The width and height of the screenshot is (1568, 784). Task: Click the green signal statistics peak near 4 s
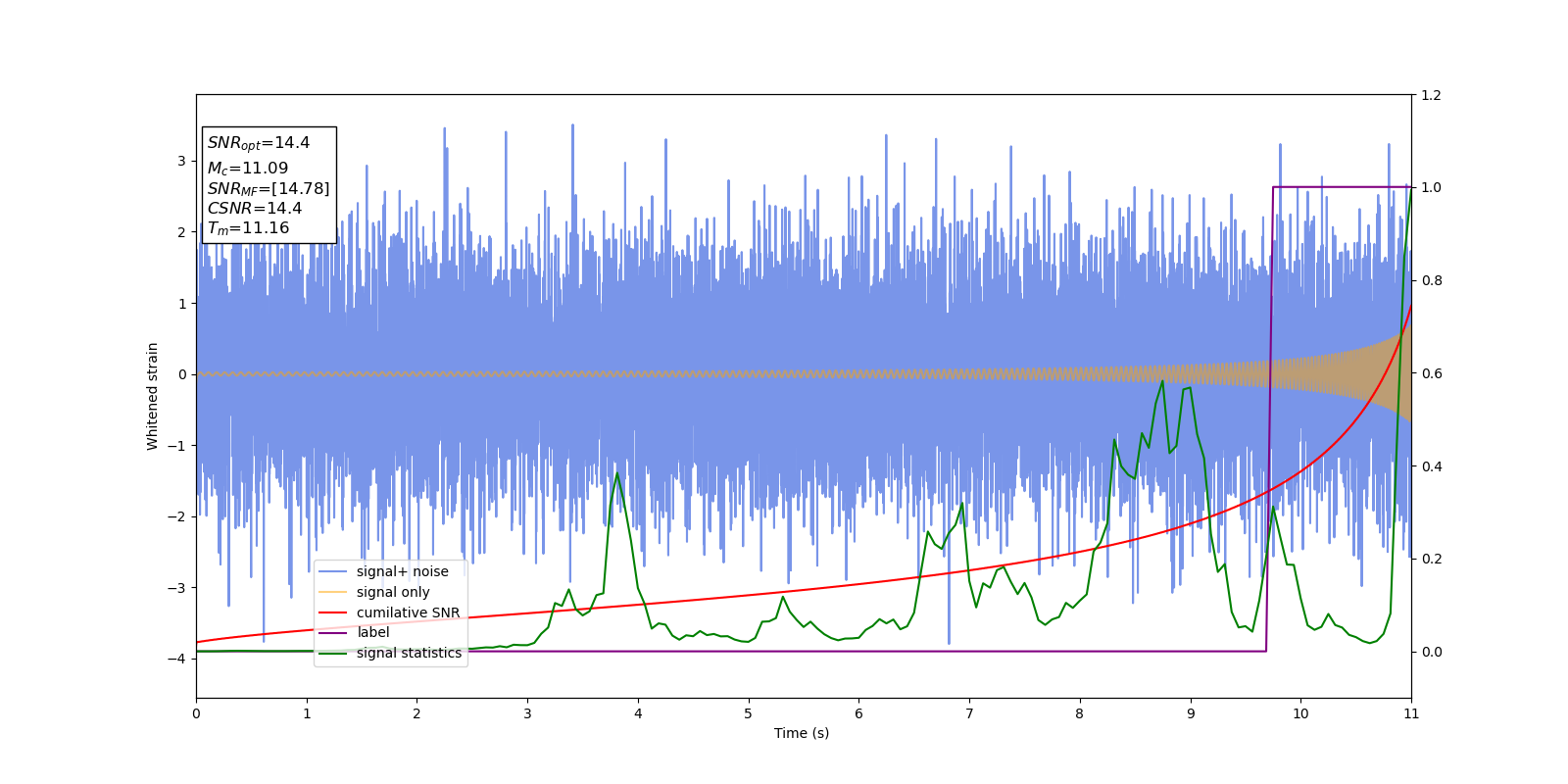[x=616, y=473]
